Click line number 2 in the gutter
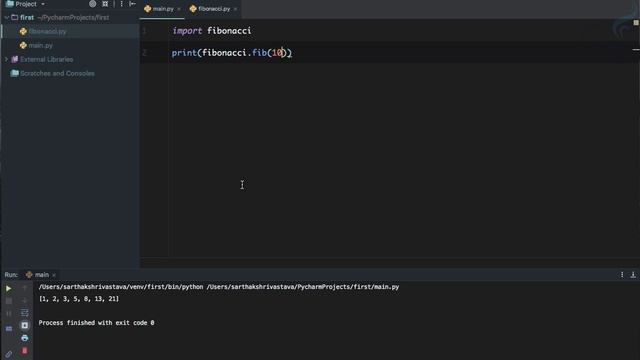 click(x=144, y=53)
